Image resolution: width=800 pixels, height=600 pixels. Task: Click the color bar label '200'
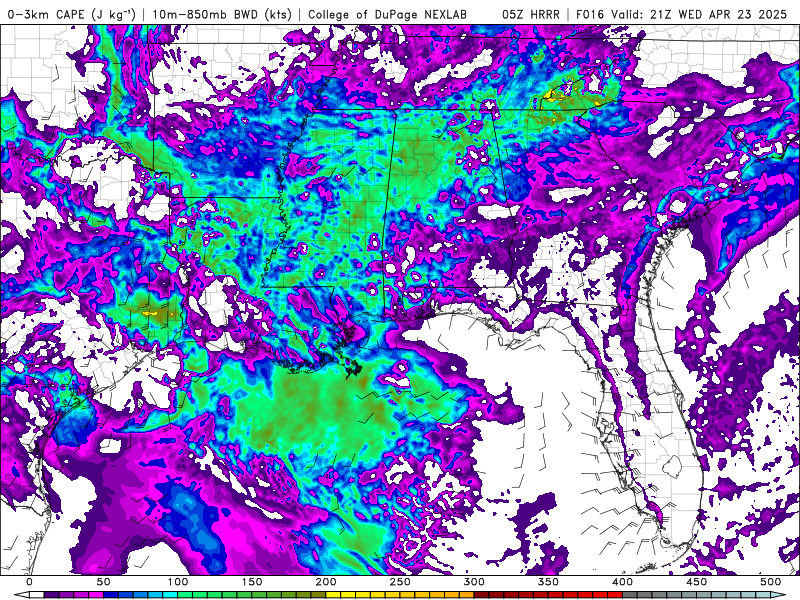click(326, 582)
